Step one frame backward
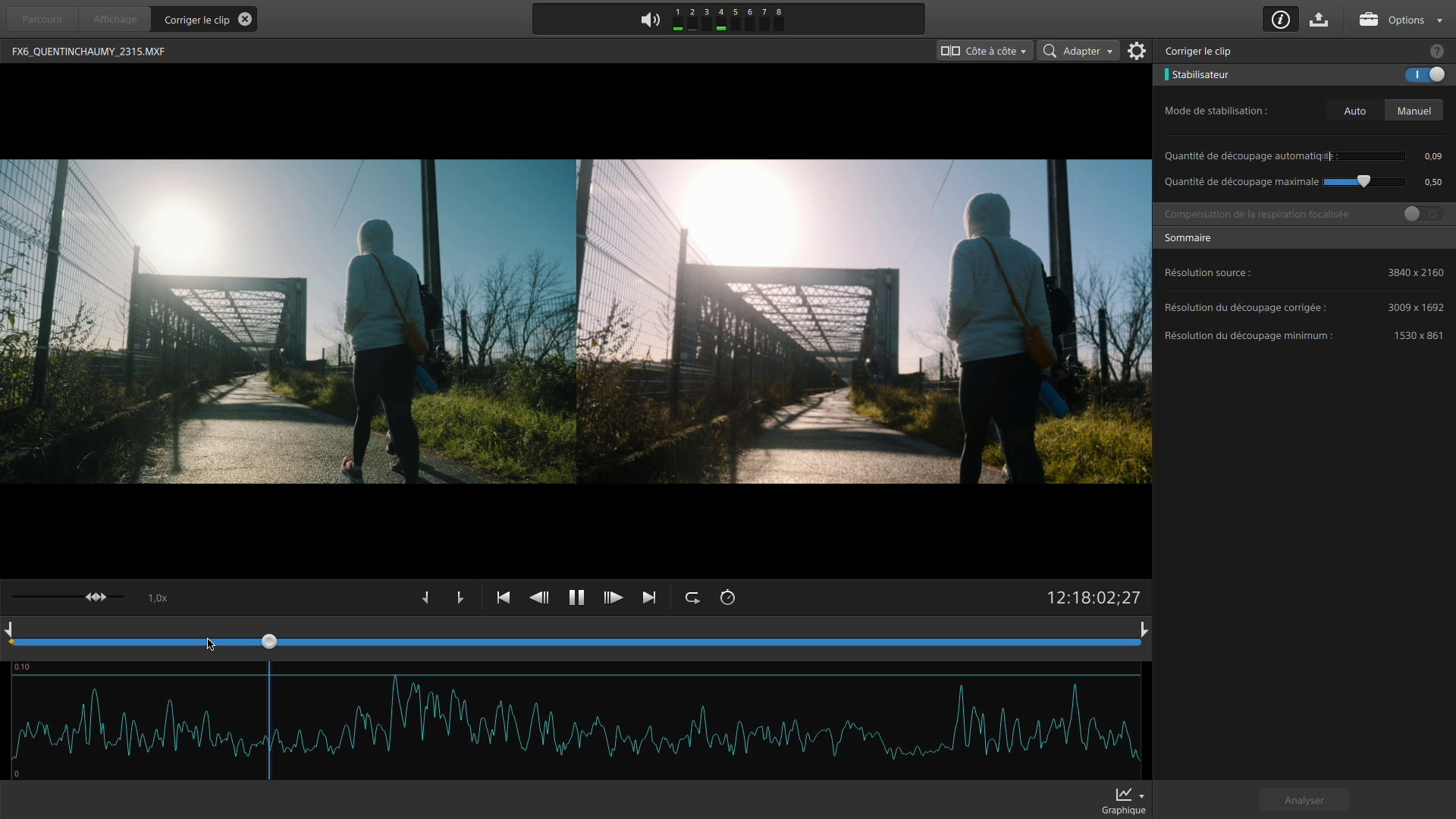This screenshot has height=819, width=1456. (539, 598)
